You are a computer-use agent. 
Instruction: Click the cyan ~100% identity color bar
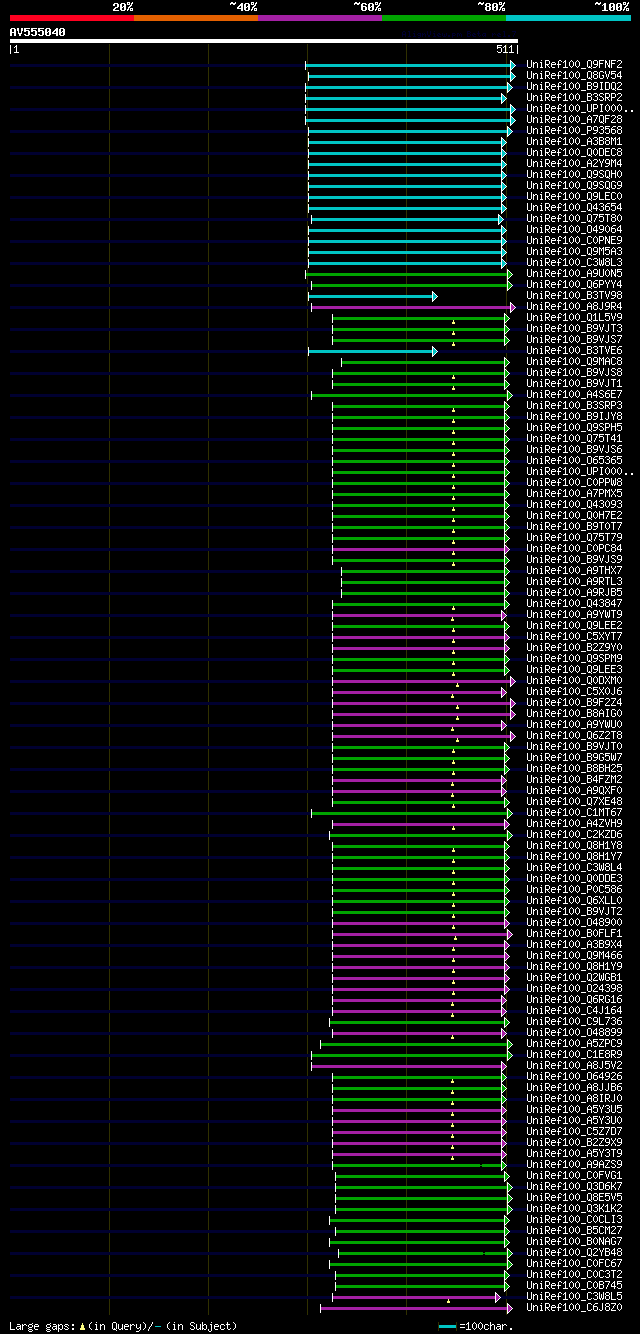point(568,17)
